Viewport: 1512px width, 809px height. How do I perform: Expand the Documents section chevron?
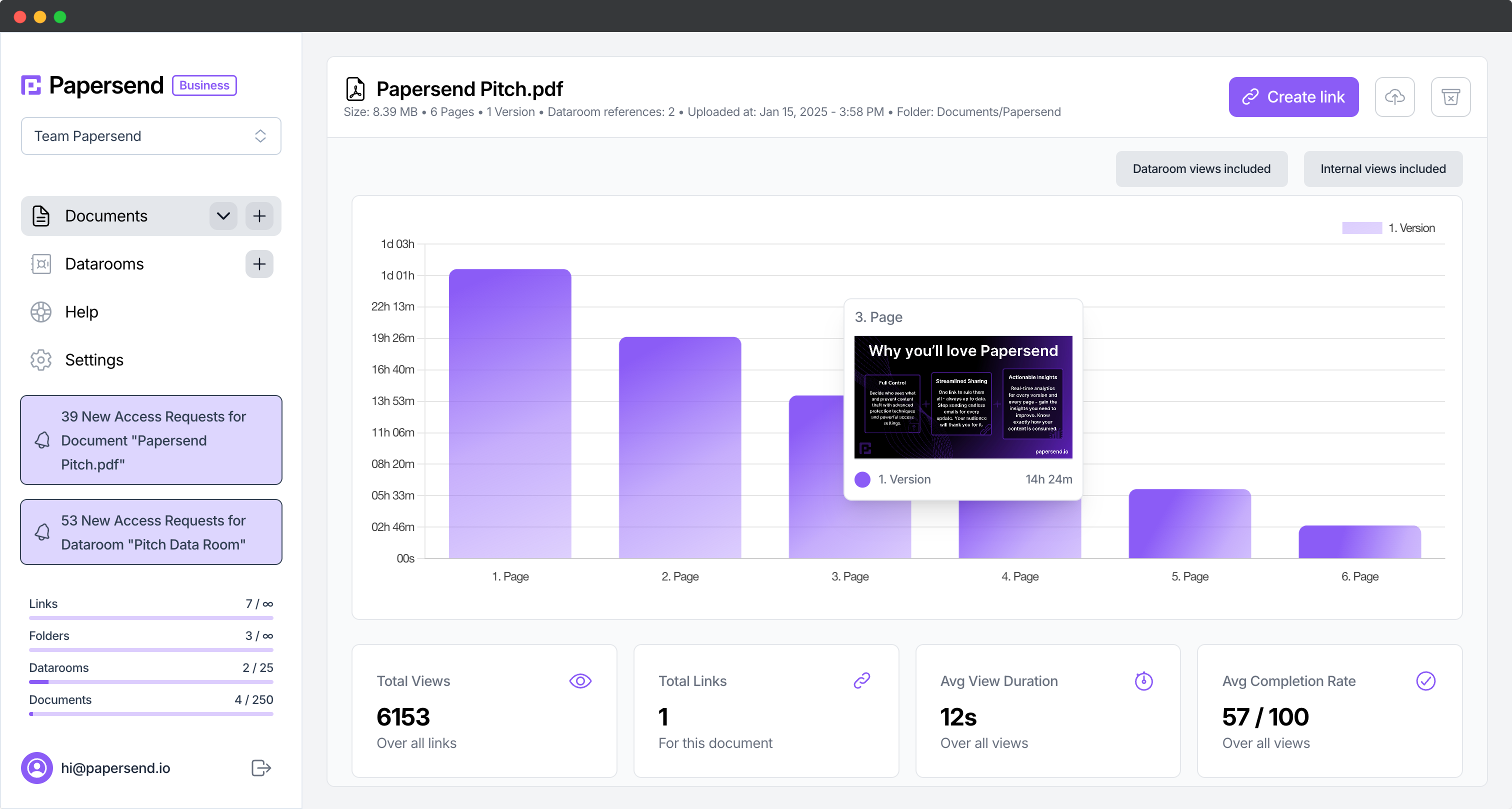tap(222, 216)
